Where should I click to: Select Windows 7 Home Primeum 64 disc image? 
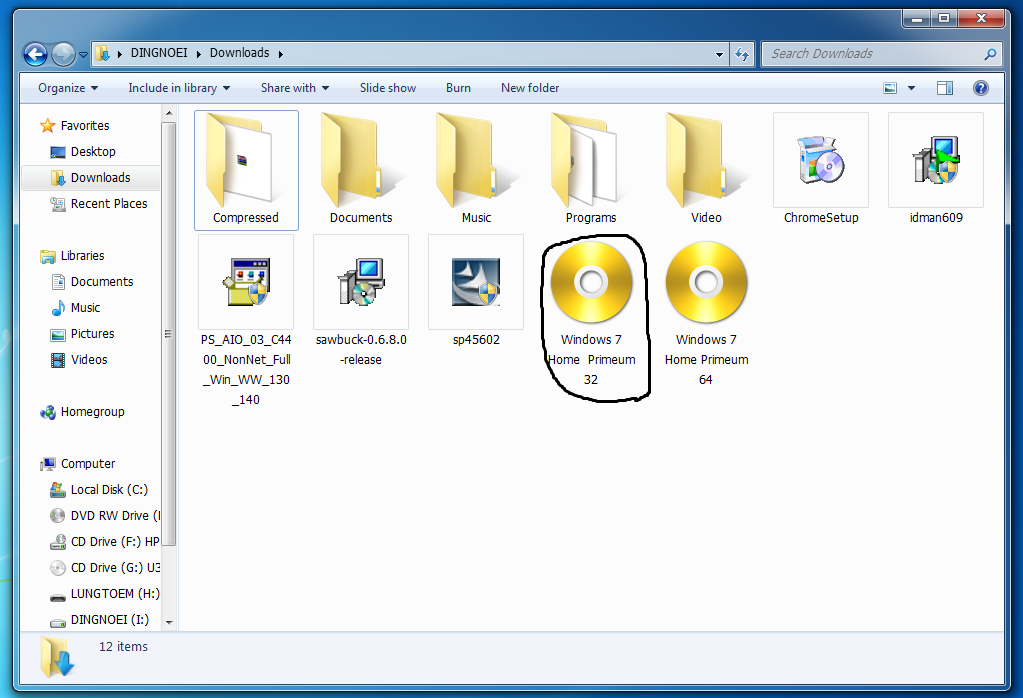pyautogui.click(x=706, y=313)
